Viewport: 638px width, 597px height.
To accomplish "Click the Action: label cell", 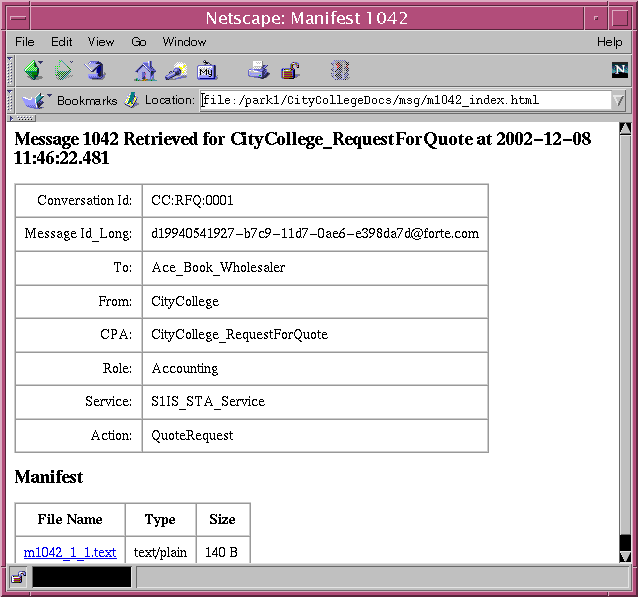I will click(79, 435).
